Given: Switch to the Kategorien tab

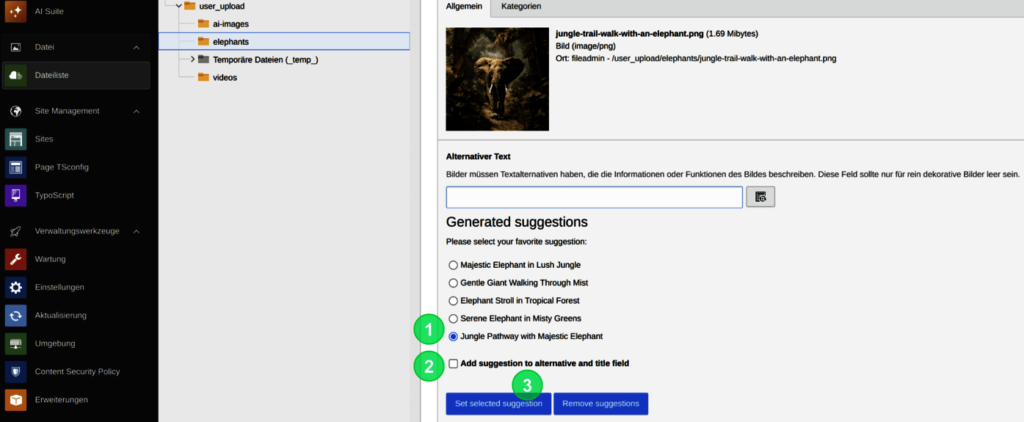Looking at the screenshot, I should (520, 7).
